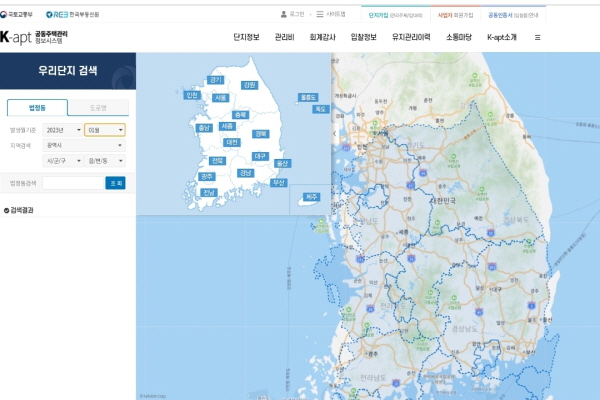
Task: Open 사업자 회원가입 link
Action: [x=455, y=15]
